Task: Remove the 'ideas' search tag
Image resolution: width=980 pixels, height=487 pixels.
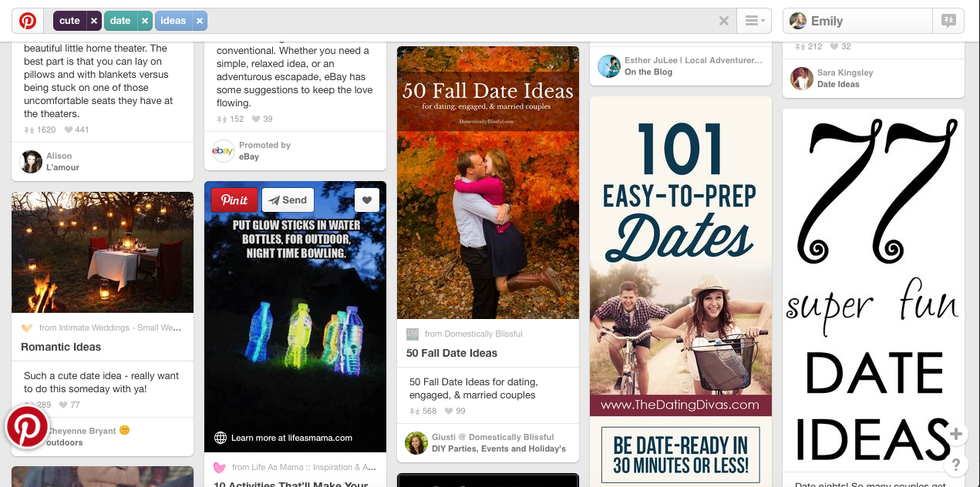Action: [x=200, y=21]
